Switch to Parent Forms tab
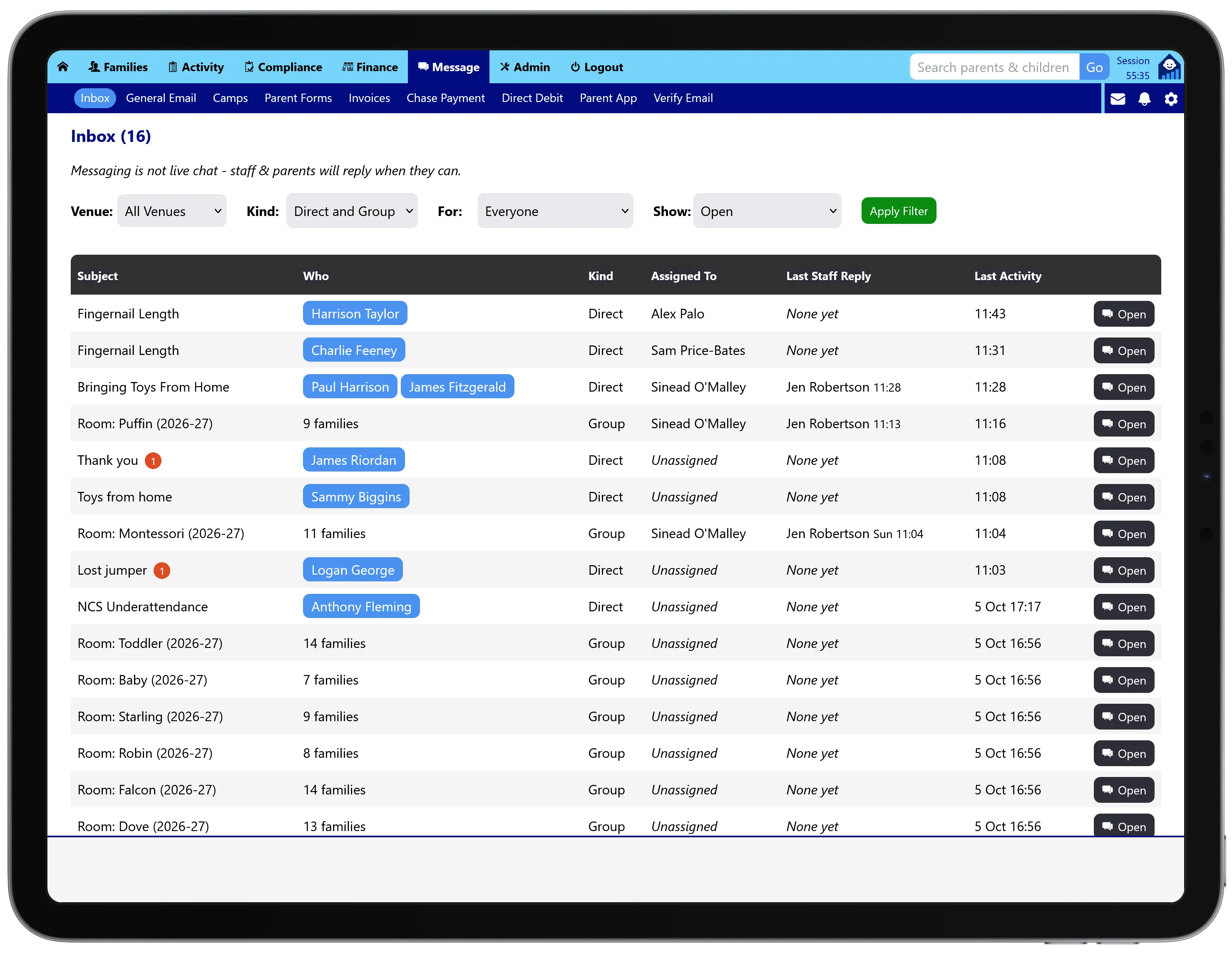This screenshot has width=1232, height=953. click(x=298, y=98)
